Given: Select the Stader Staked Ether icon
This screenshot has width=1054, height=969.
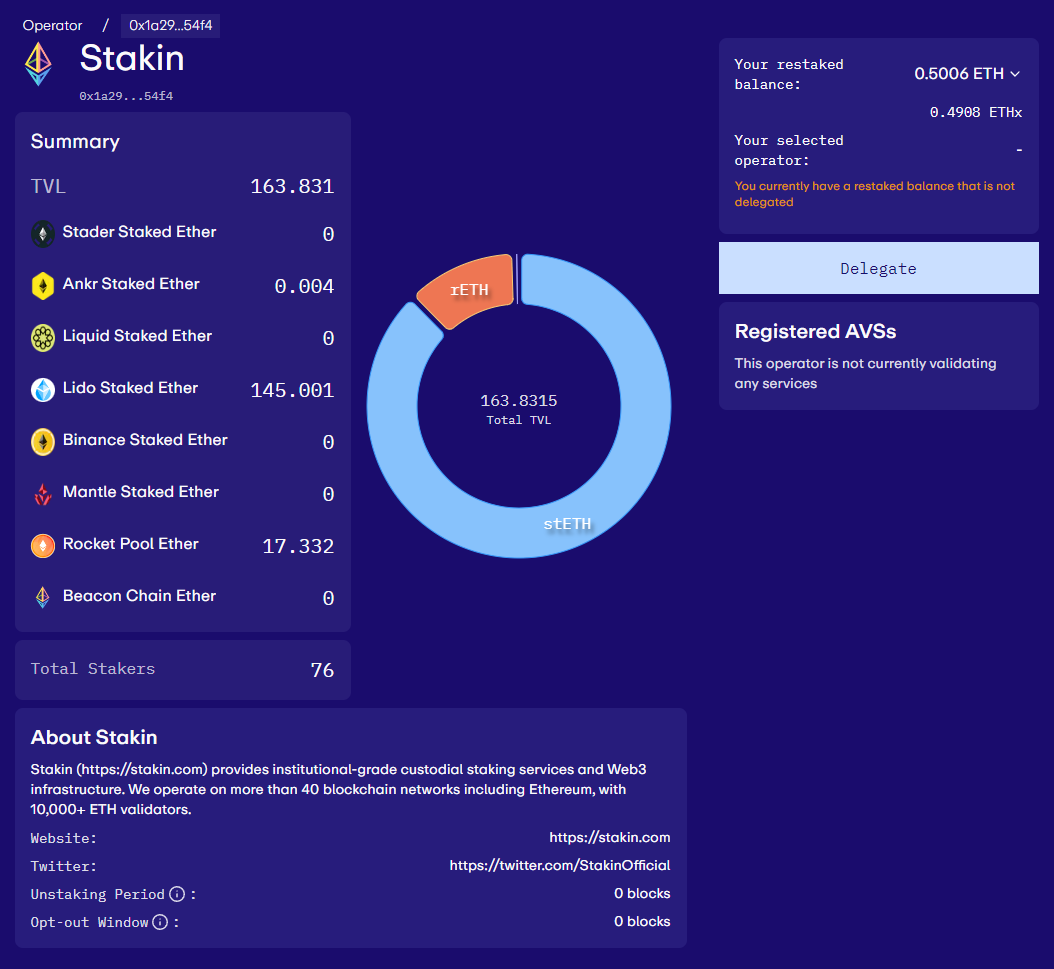Looking at the screenshot, I should coord(41,232).
